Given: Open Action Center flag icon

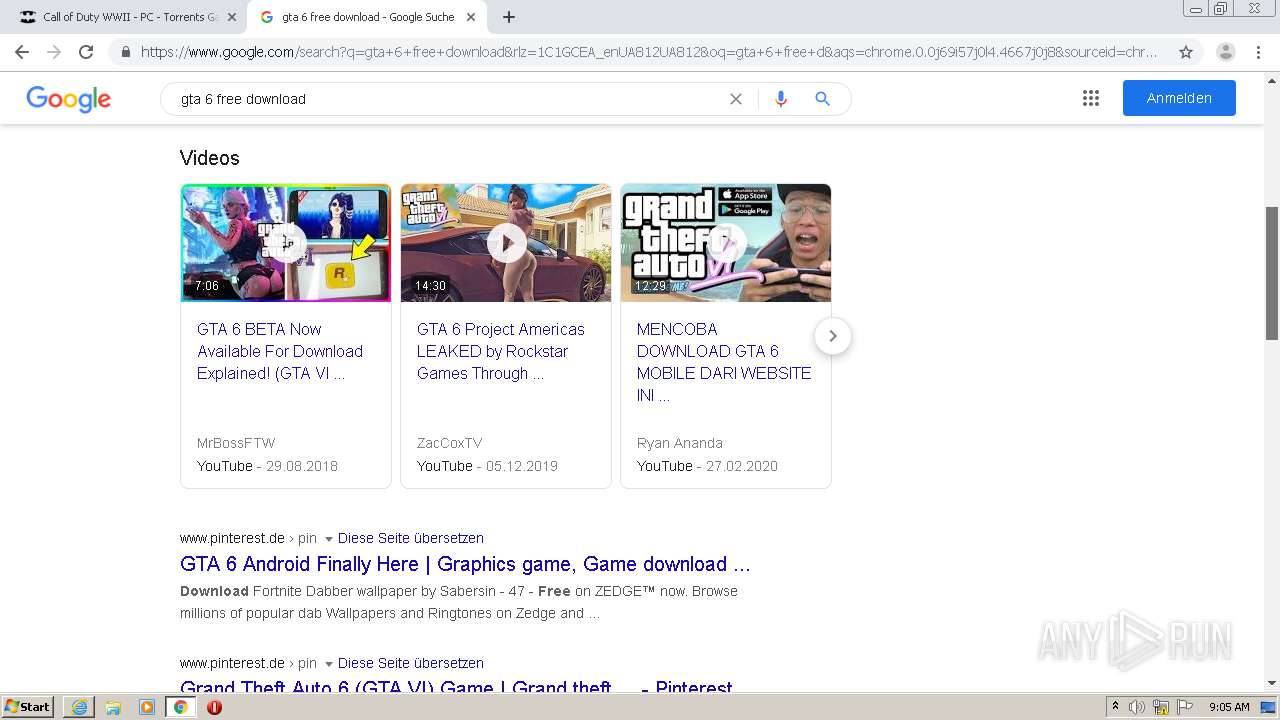Looking at the screenshot, I should (1185, 707).
